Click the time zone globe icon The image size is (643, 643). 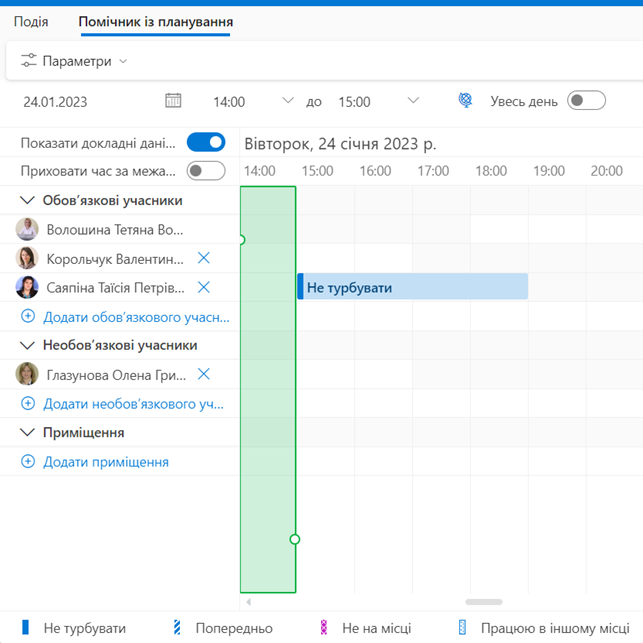pyautogui.click(x=465, y=101)
